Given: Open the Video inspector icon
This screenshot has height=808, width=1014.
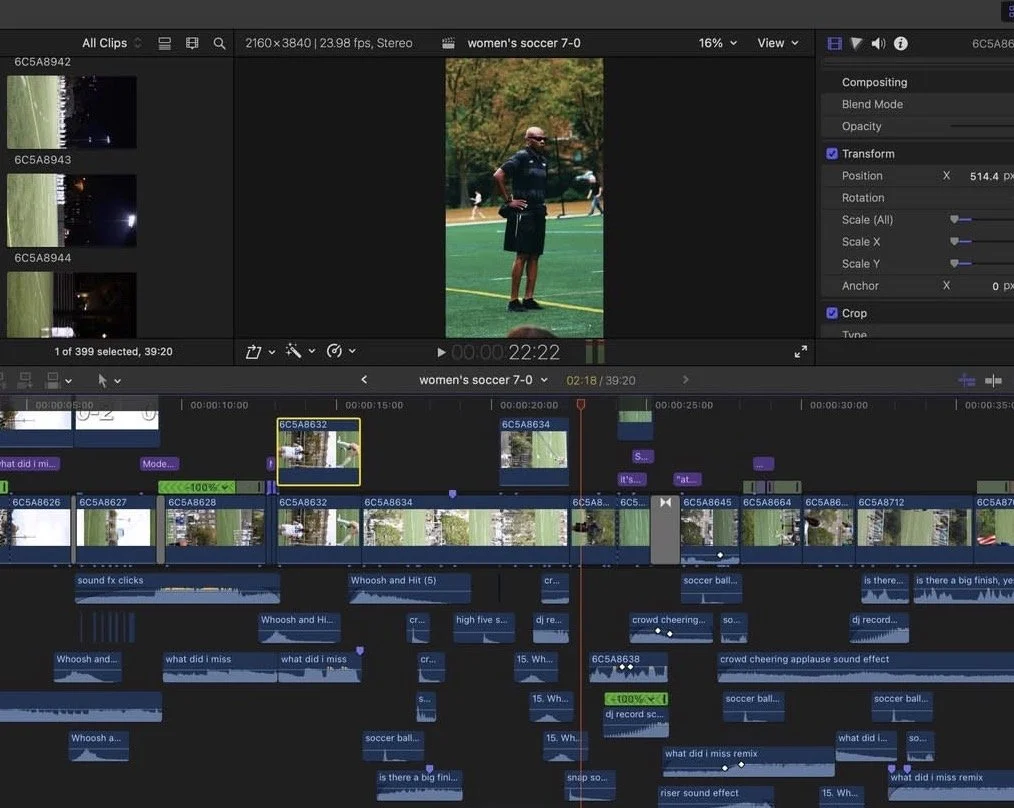Looking at the screenshot, I should 834,43.
